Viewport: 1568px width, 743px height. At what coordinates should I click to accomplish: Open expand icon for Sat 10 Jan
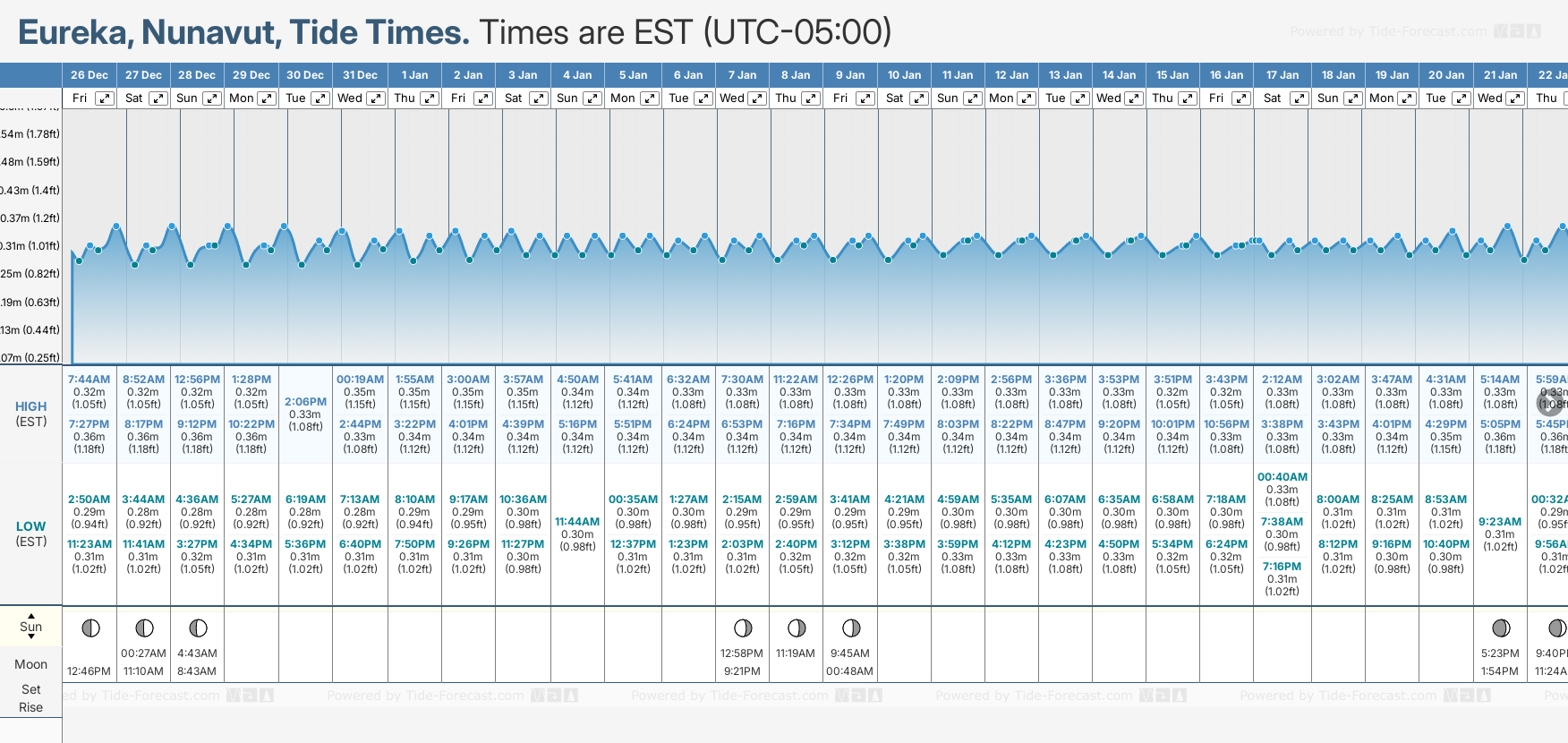(x=919, y=98)
